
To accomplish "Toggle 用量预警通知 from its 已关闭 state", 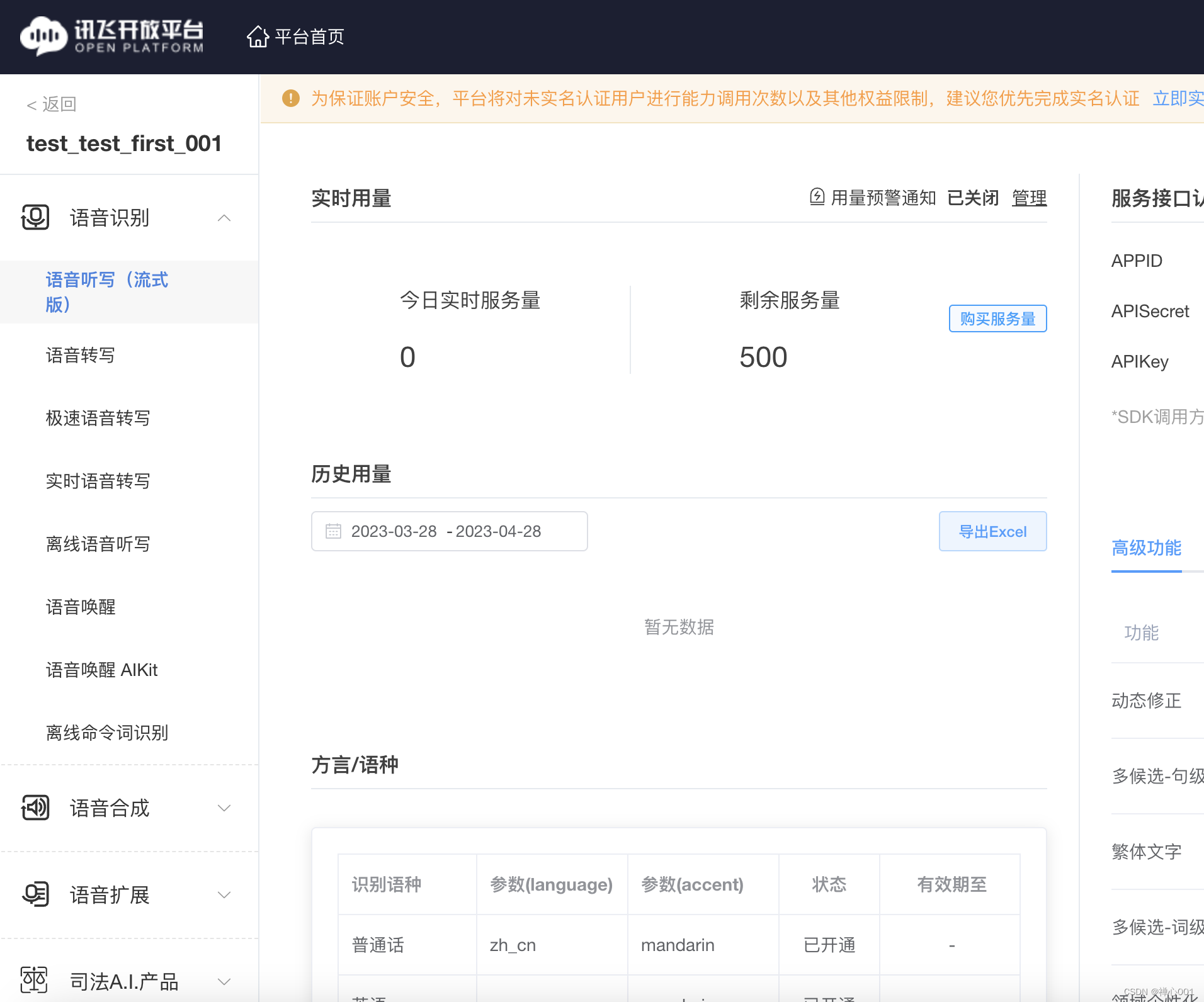I will tap(973, 198).
